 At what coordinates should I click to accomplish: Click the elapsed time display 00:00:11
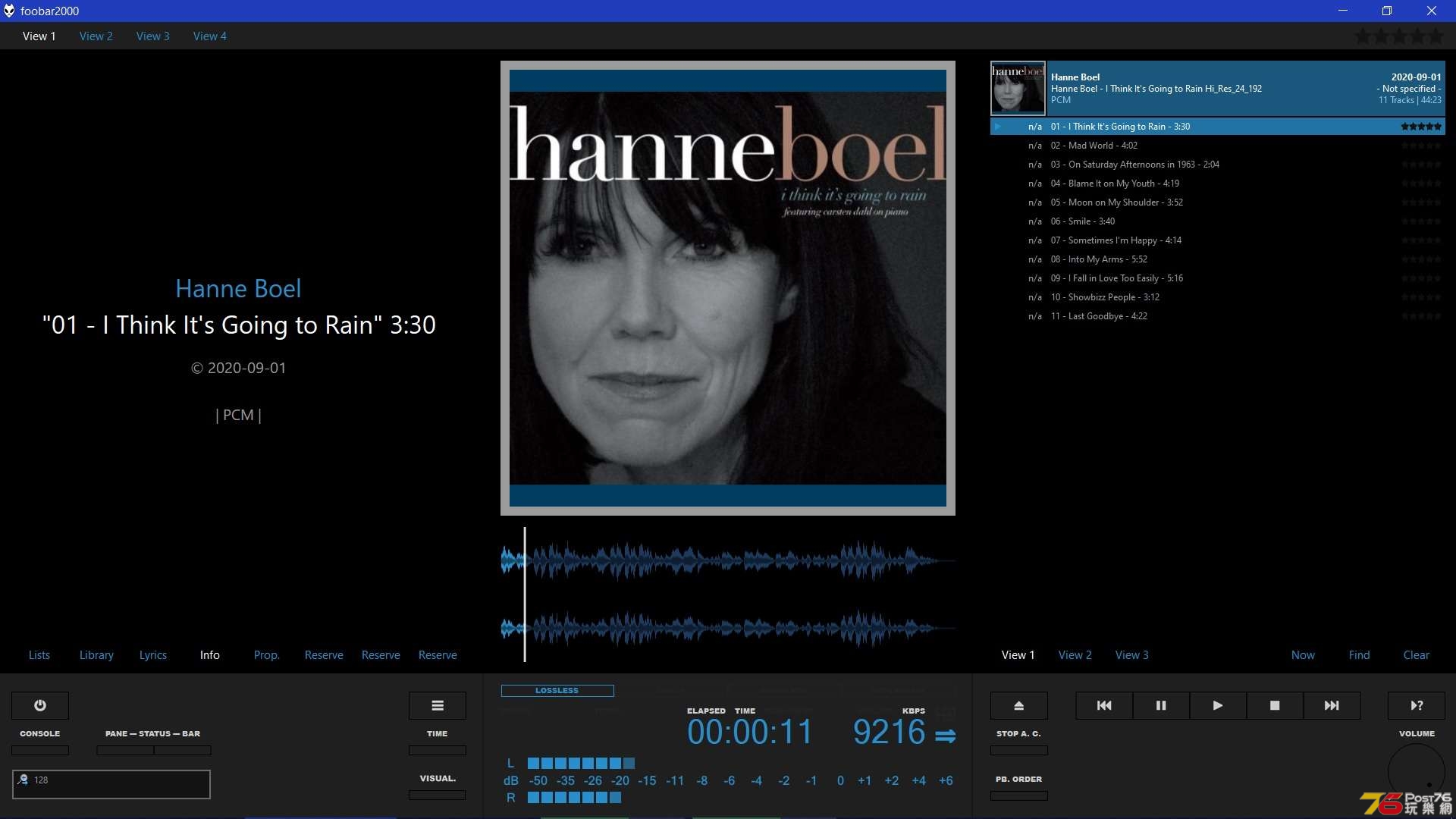(x=749, y=733)
